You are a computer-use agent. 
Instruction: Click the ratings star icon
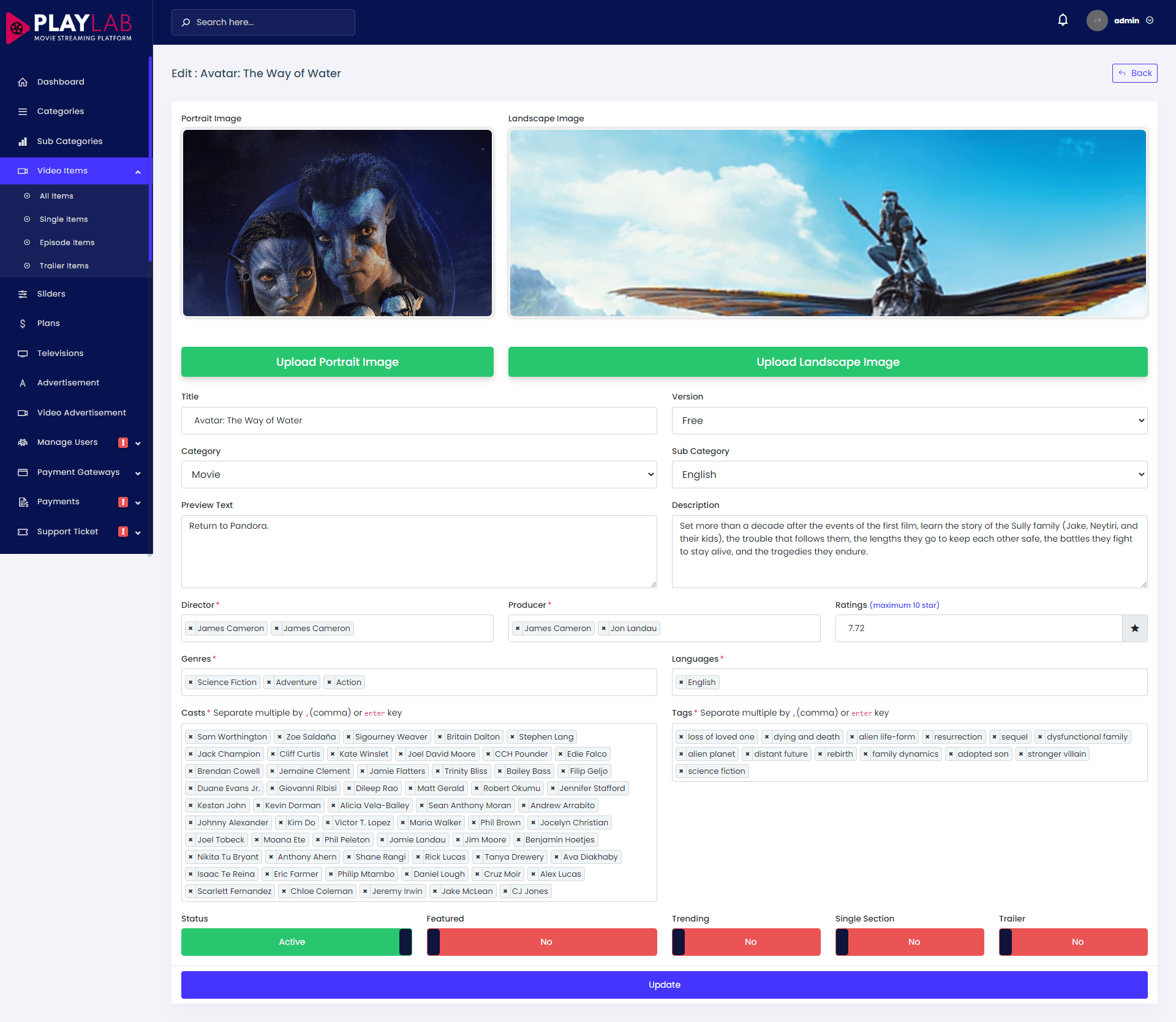pos(1135,628)
